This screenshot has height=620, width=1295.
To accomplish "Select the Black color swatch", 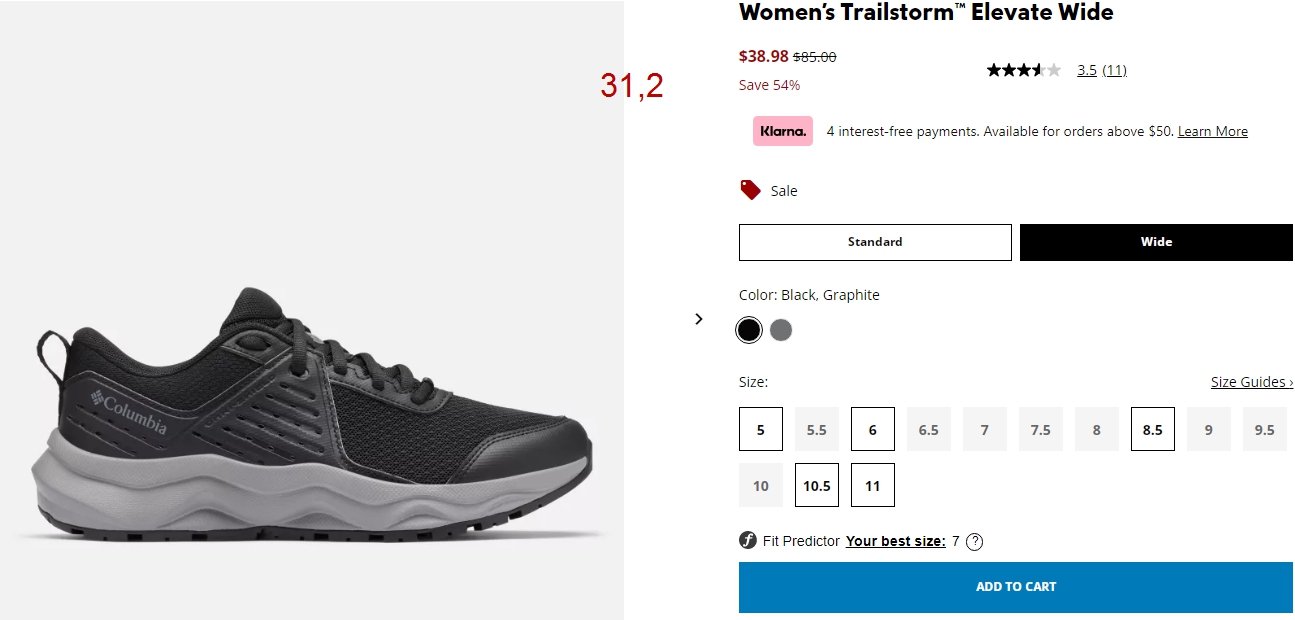I will [749, 330].
